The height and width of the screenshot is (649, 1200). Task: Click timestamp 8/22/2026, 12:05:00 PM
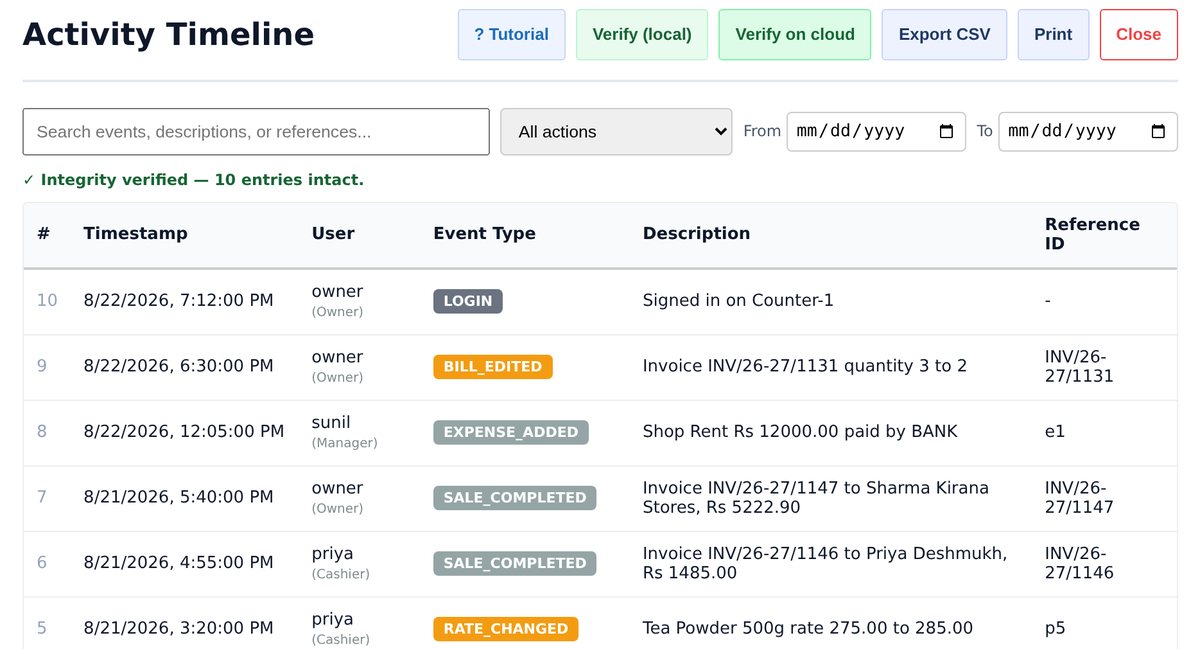pyautogui.click(x=184, y=431)
